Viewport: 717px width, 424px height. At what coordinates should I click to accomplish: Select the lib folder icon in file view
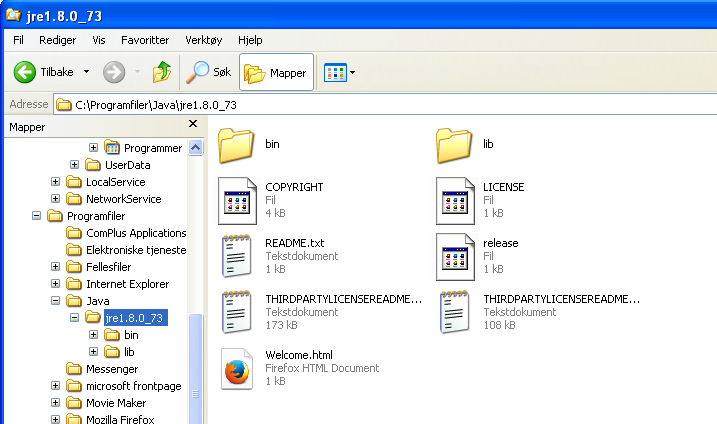tap(454, 145)
